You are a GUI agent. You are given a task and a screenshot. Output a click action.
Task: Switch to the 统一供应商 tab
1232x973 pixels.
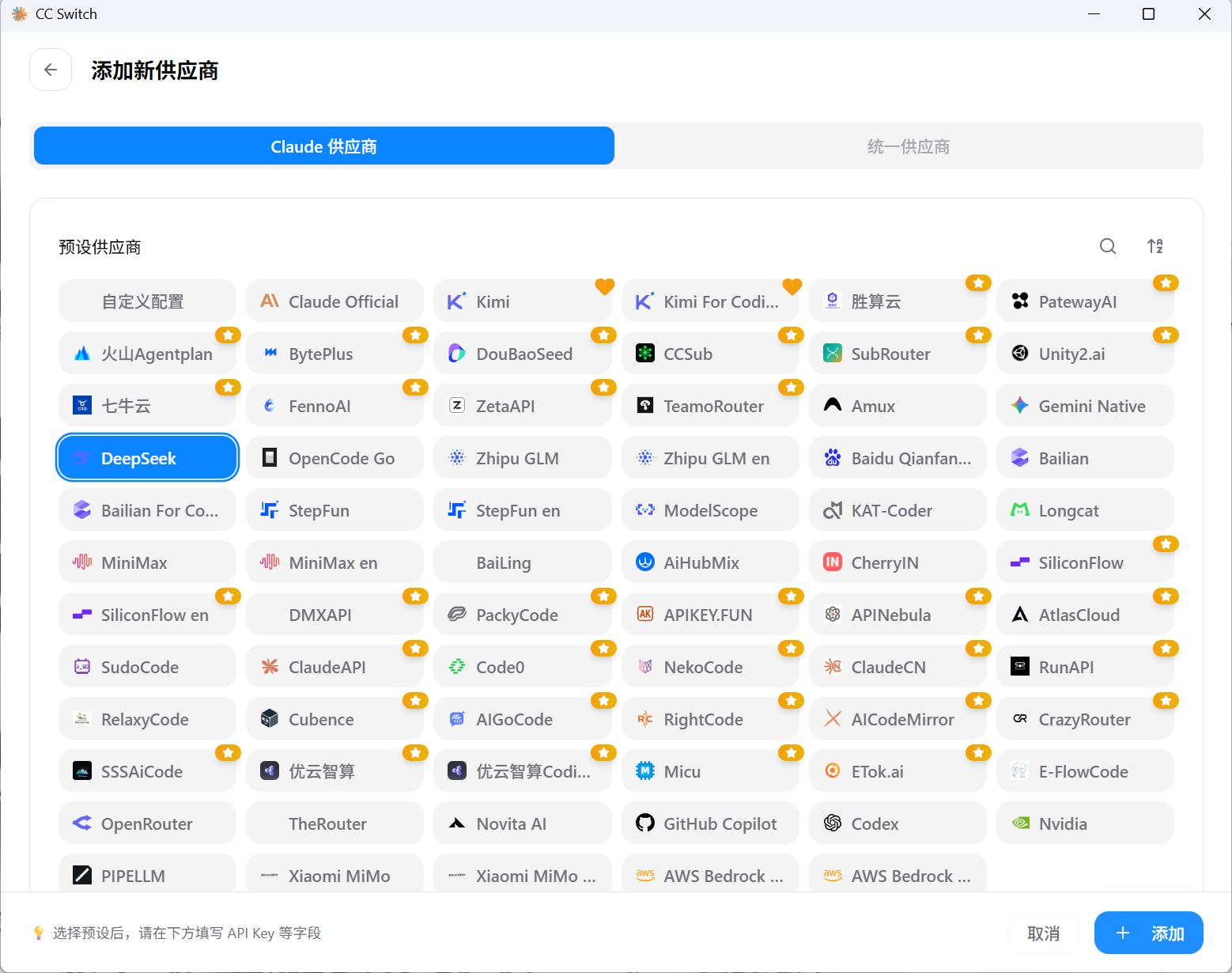tap(909, 146)
